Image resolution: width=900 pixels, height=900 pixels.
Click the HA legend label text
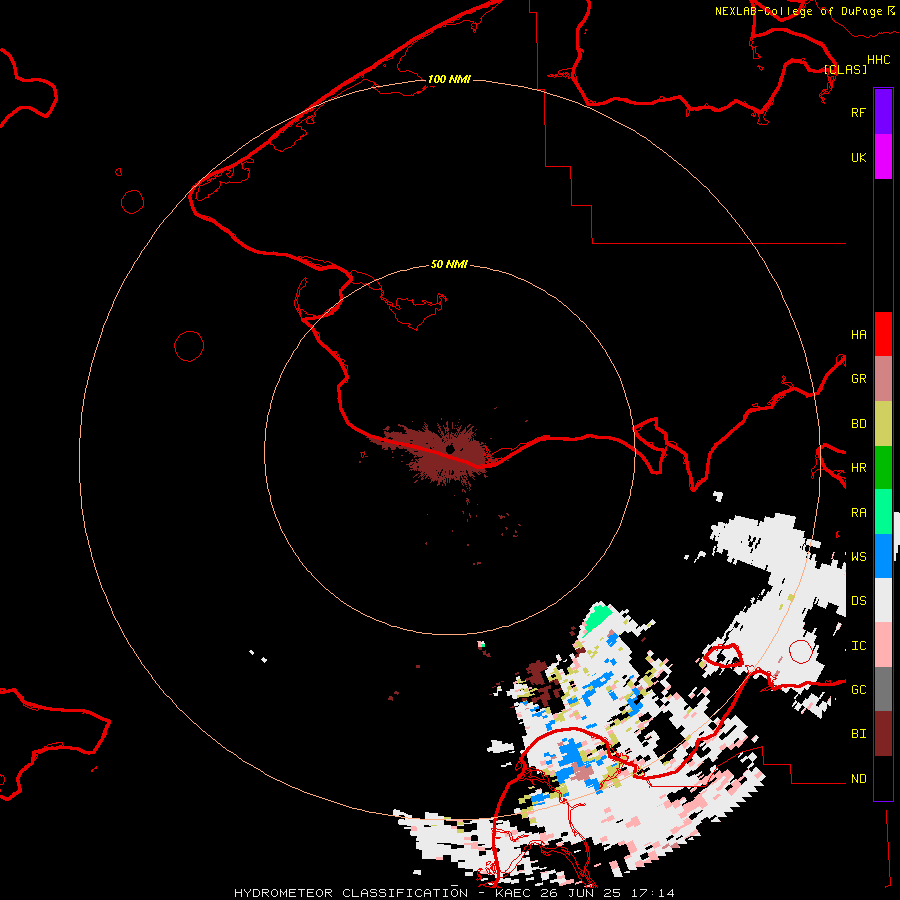(858, 334)
